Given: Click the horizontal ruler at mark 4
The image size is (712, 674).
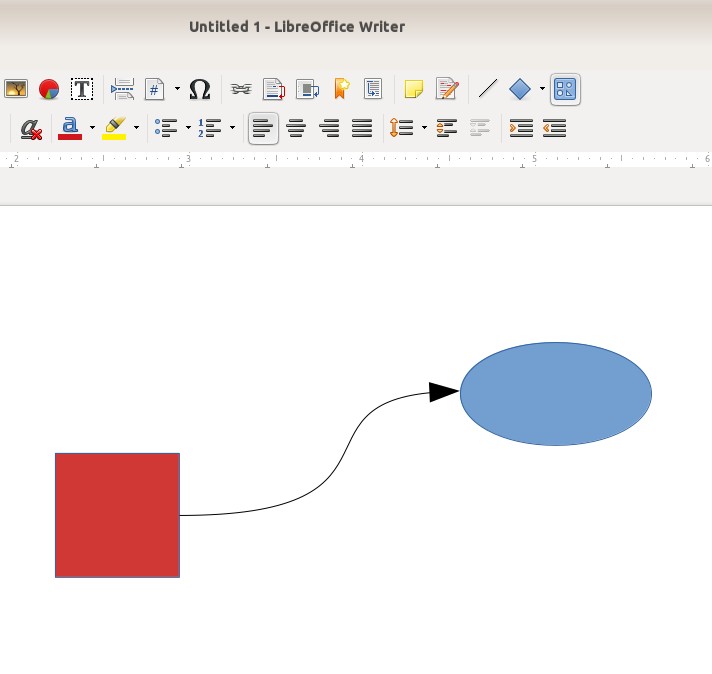Looking at the screenshot, I should tap(361, 159).
